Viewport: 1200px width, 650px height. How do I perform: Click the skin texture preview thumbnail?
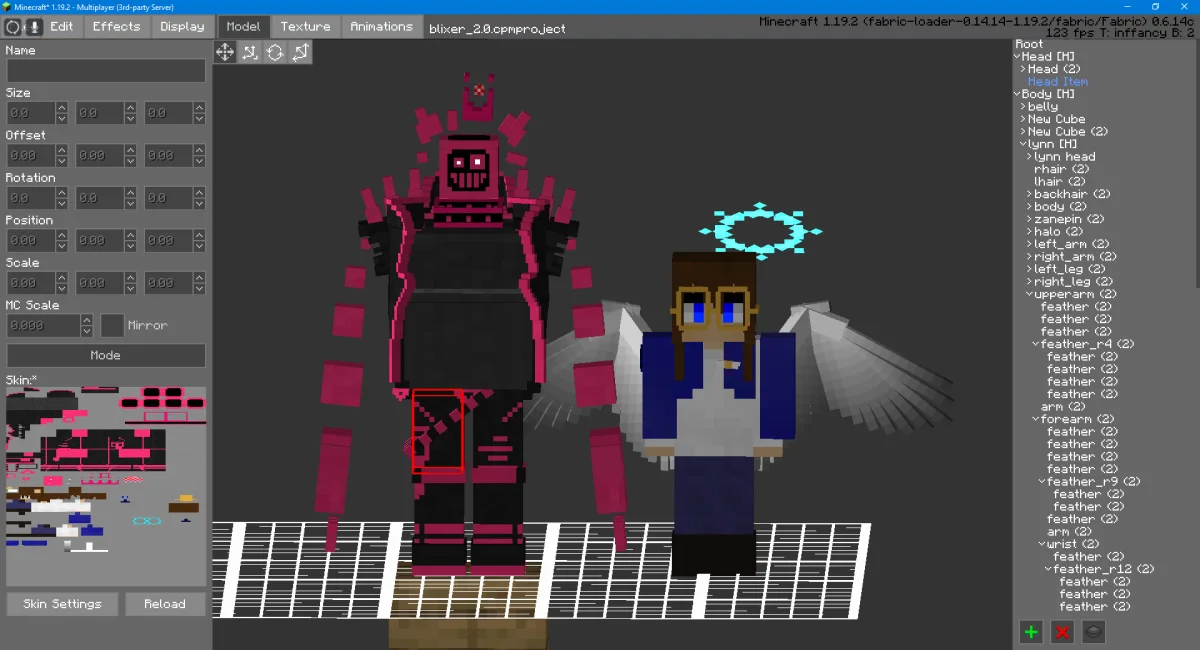pyautogui.click(x=106, y=486)
